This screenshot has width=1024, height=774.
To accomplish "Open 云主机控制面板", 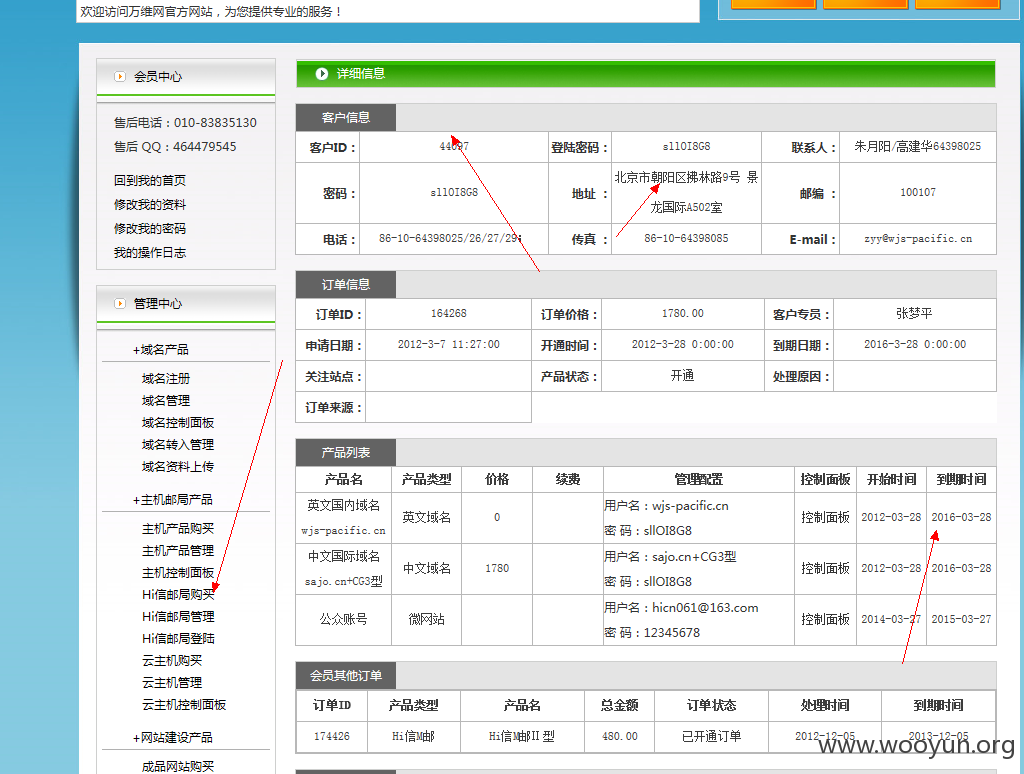I will tap(184, 705).
